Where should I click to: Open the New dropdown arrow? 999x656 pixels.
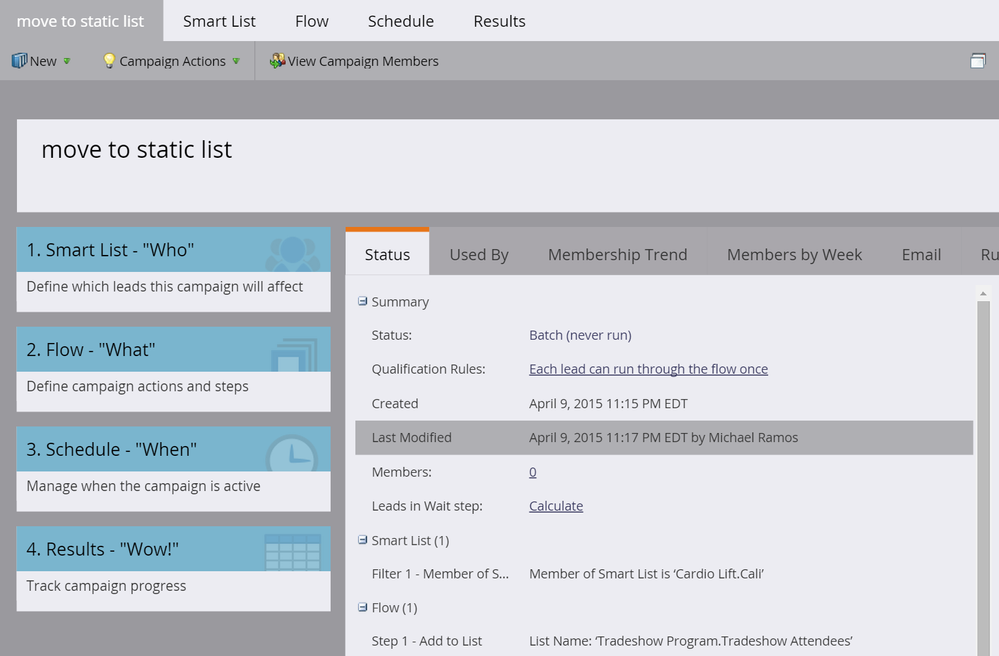pyautogui.click(x=67, y=61)
